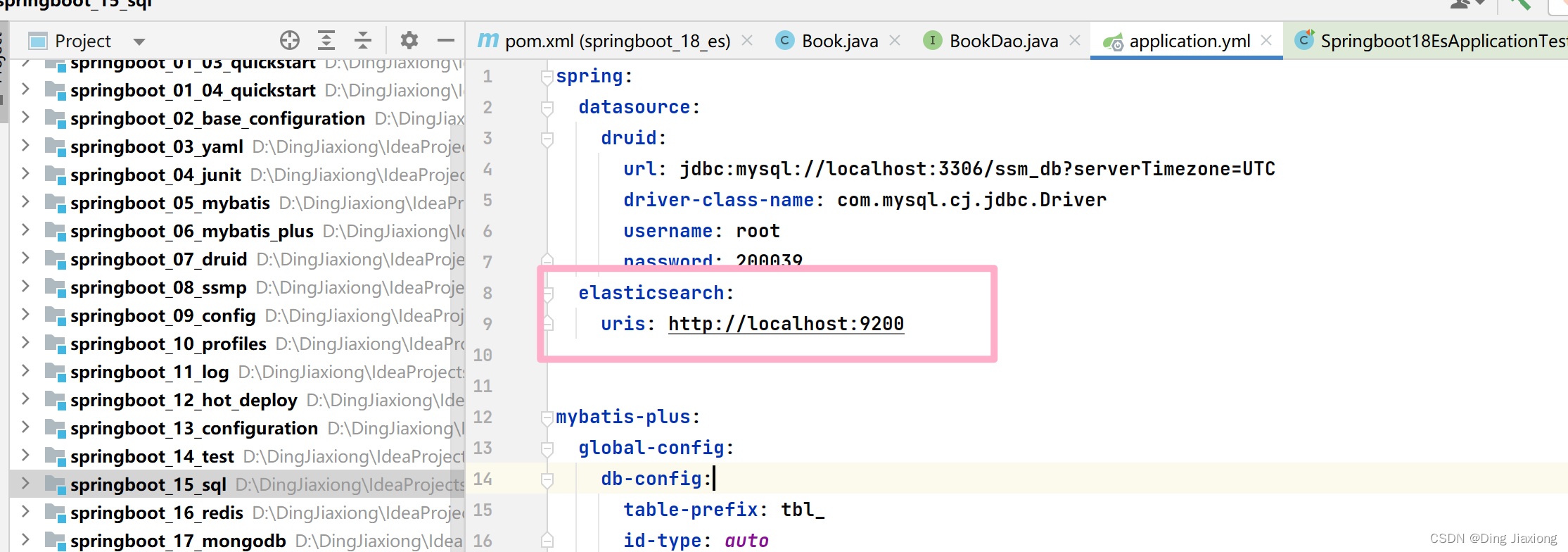Screen dimensions: 1568x552
Task: Fold the druid block at line 3
Action: [547, 139]
